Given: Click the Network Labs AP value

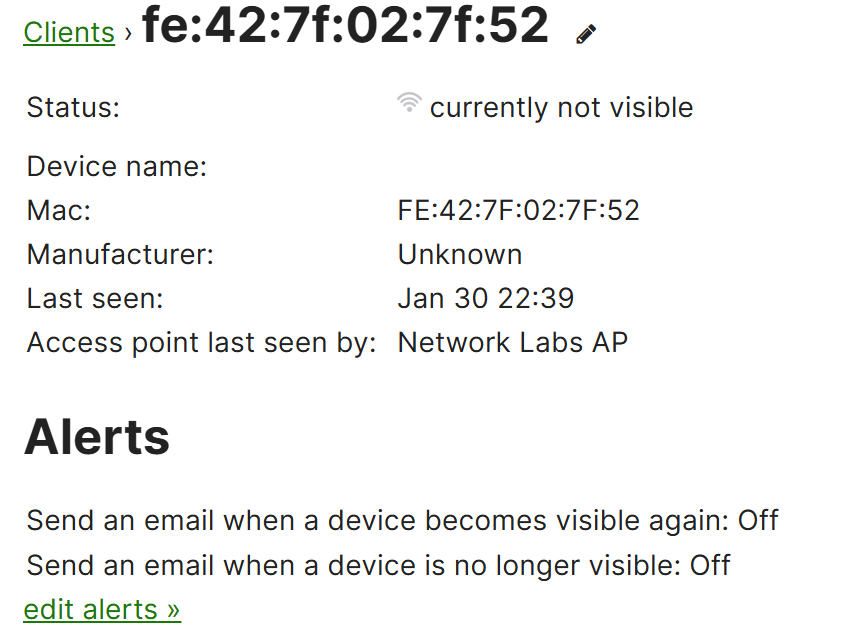Looking at the screenshot, I should tap(512, 342).
